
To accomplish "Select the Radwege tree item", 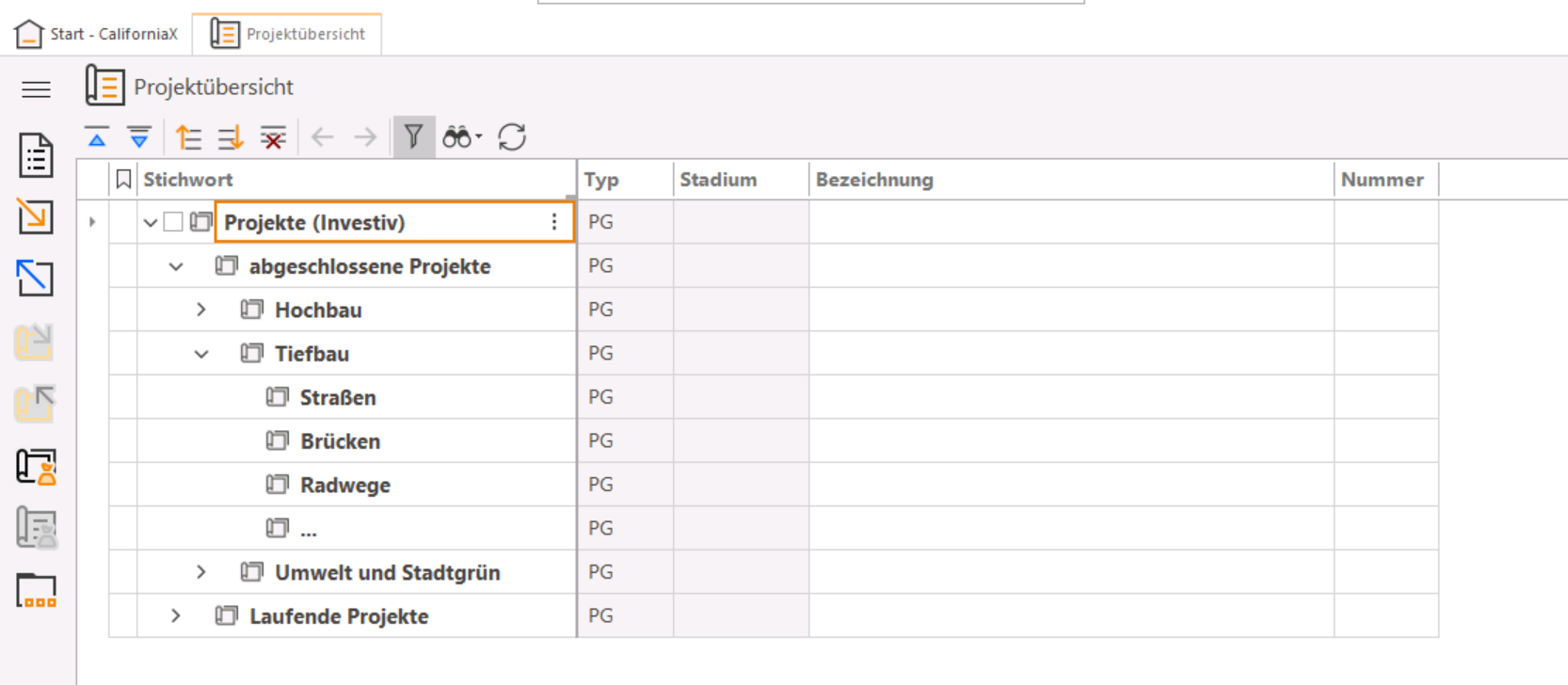I will pos(345,486).
